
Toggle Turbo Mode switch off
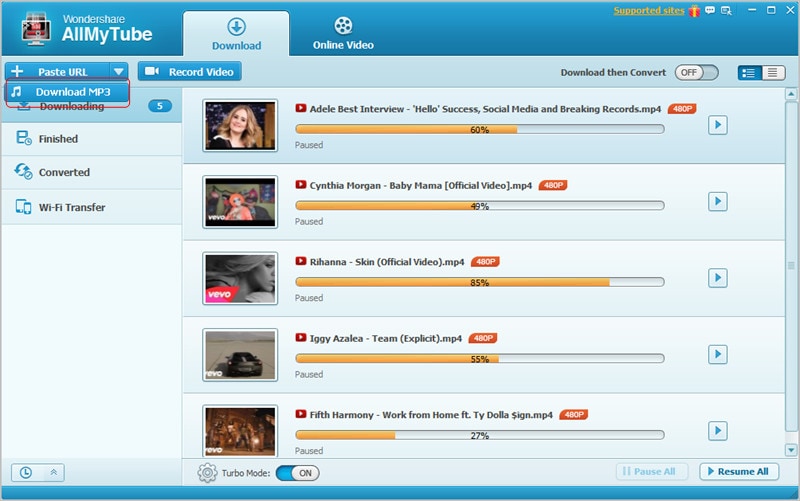(297, 473)
